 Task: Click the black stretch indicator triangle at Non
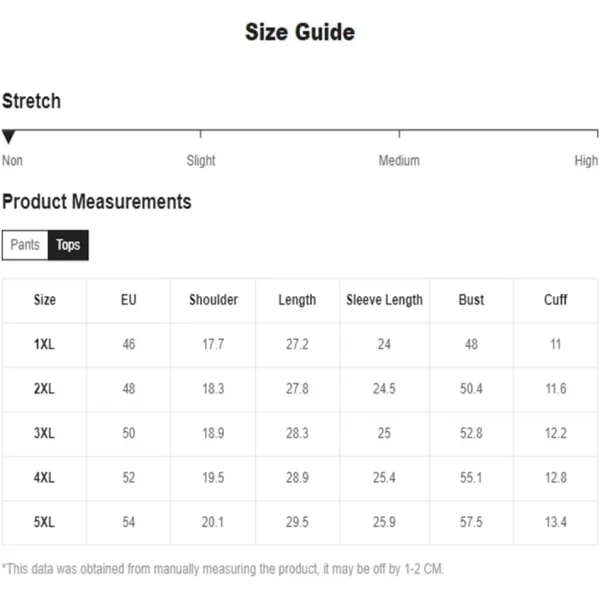coord(8,137)
